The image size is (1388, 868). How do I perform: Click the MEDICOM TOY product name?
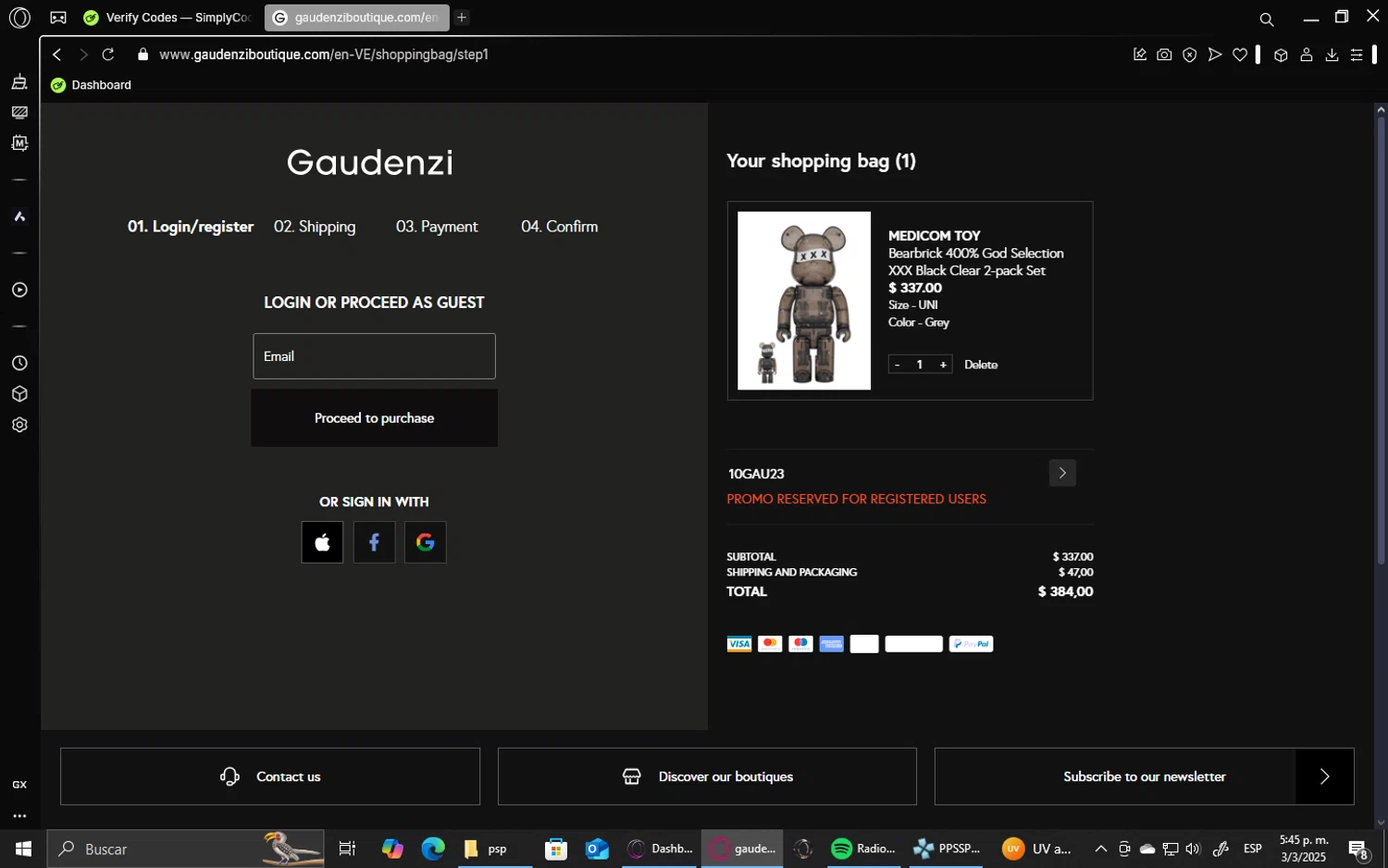[934, 236]
